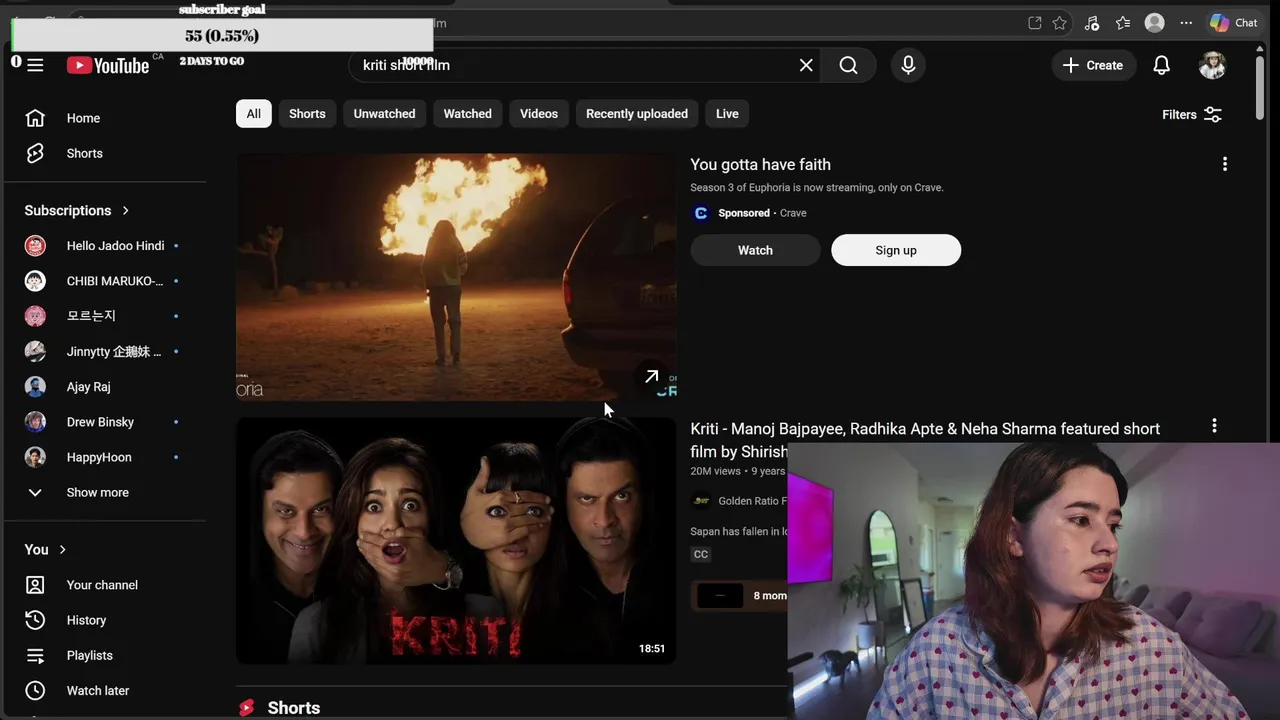Click the Golden Ratio channel avatar
The image size is (1280, 720).
click(x=701, y=501)
